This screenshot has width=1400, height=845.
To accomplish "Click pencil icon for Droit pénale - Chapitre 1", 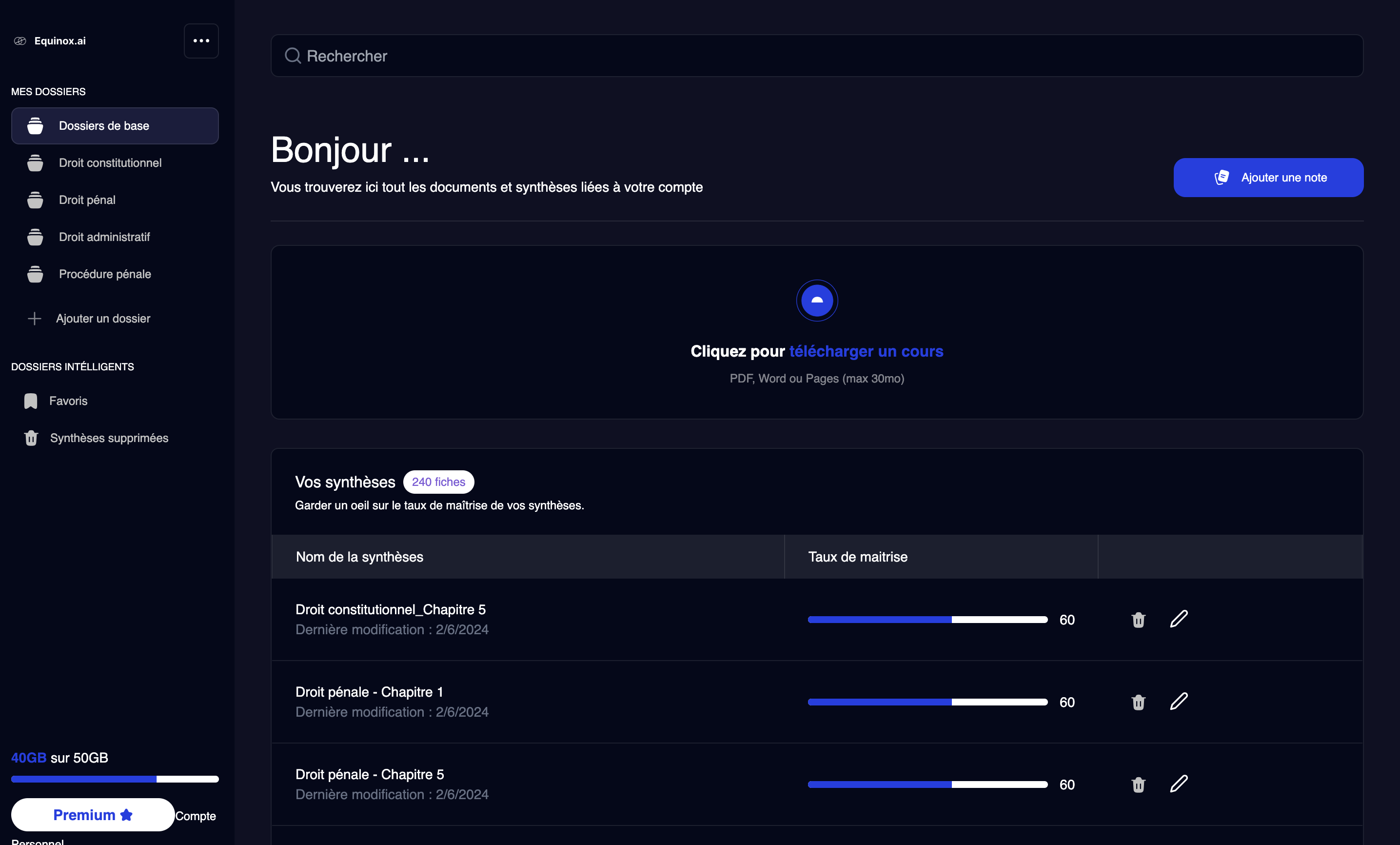I will coord(1179,701).
